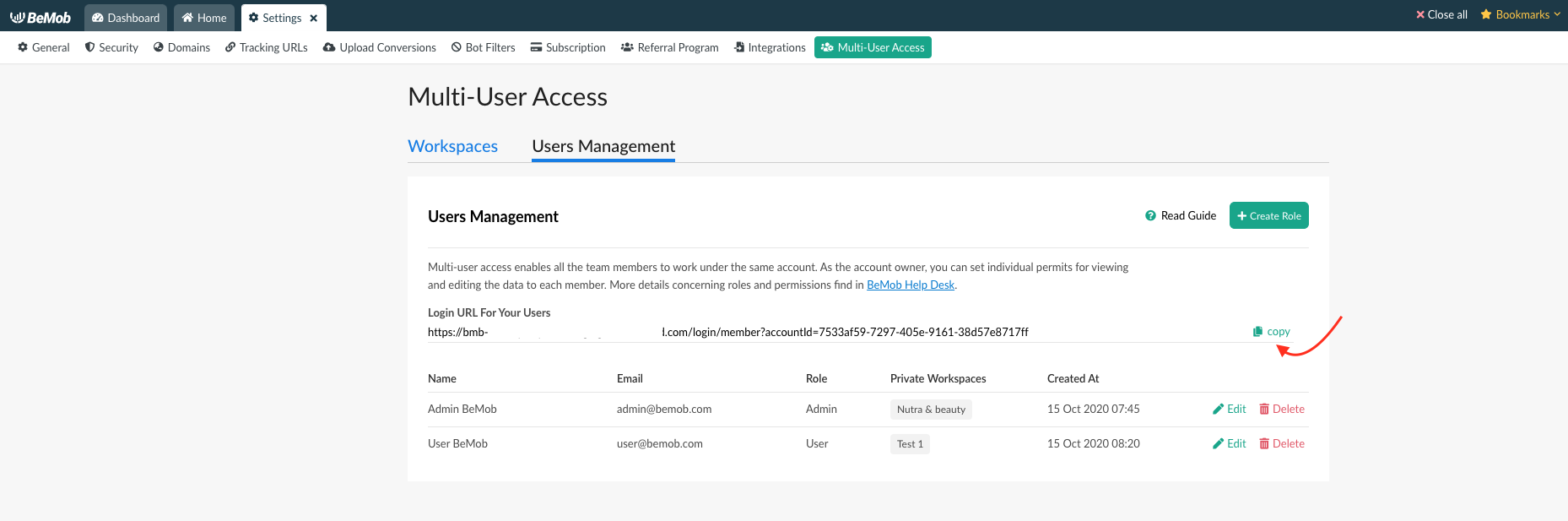Select the Admin BeMob name cell
Screen dimensions: 1568x521
pos(462,409)
